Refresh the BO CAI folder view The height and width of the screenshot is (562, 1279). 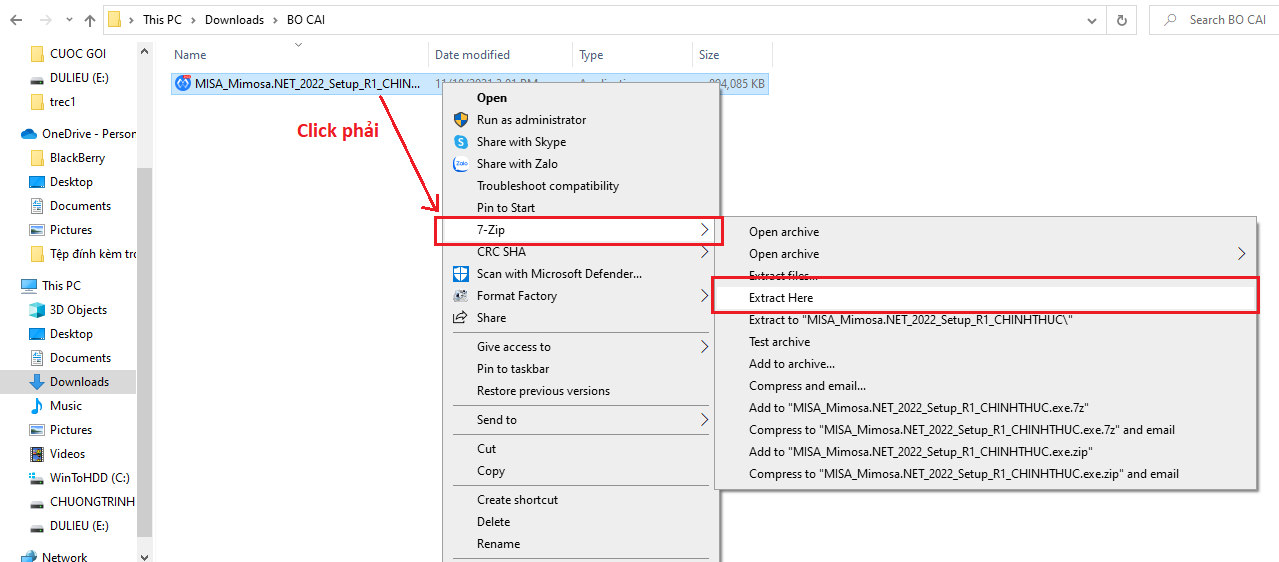pyautogui.click(x=1122, y=19)
